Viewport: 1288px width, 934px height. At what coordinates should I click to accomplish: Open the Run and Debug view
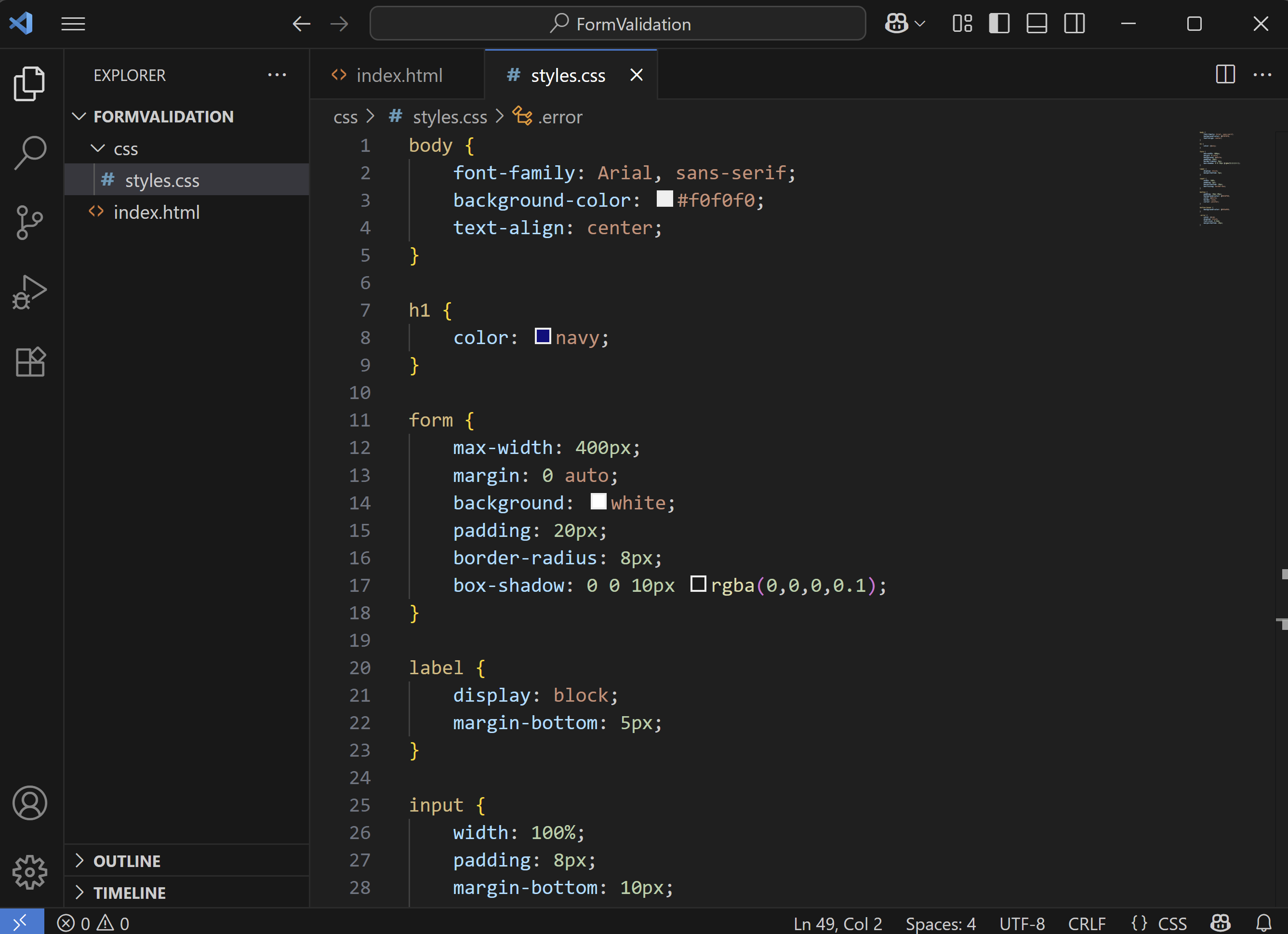click(29, 292)
